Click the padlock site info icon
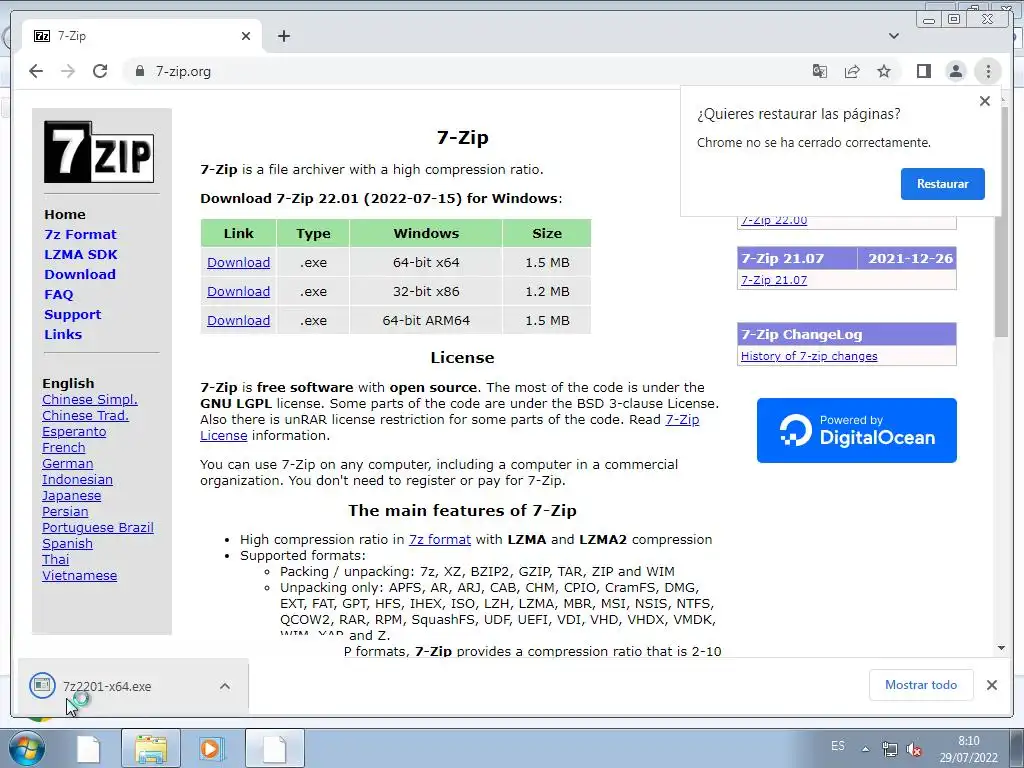This screenshot has height=768, width=1024. pos(139,71)
